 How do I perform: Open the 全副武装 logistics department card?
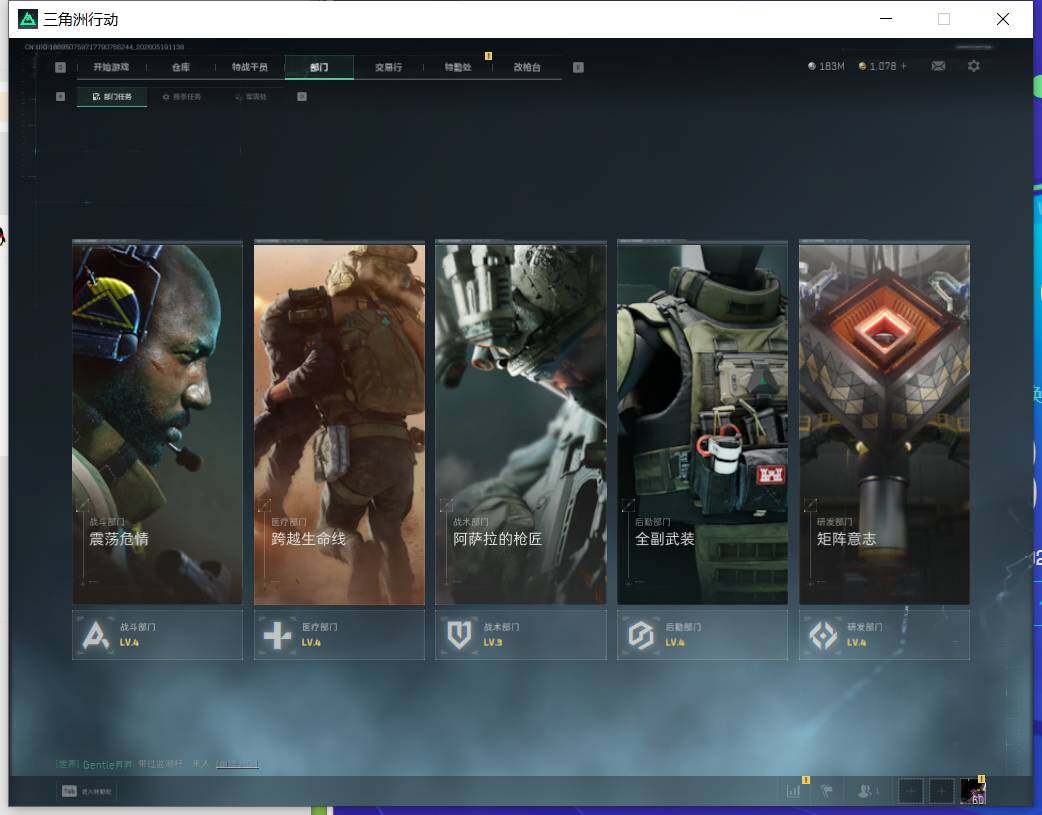pos(702,423)
